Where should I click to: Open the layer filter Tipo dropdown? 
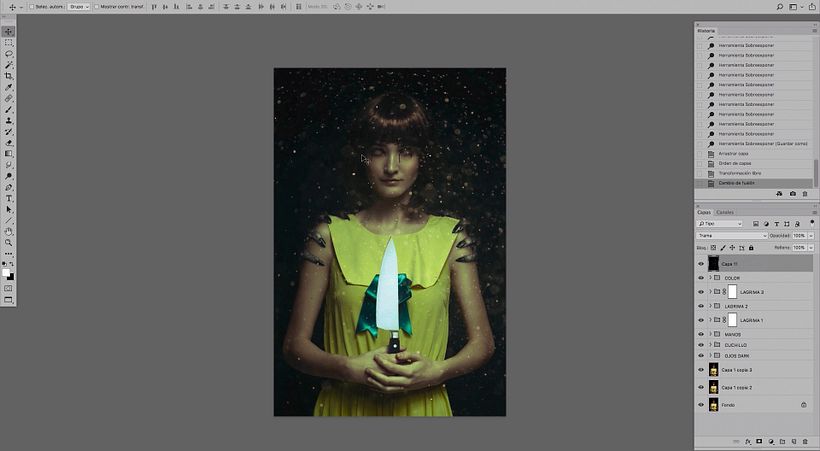pyautogui.click(x=720, y=223)
